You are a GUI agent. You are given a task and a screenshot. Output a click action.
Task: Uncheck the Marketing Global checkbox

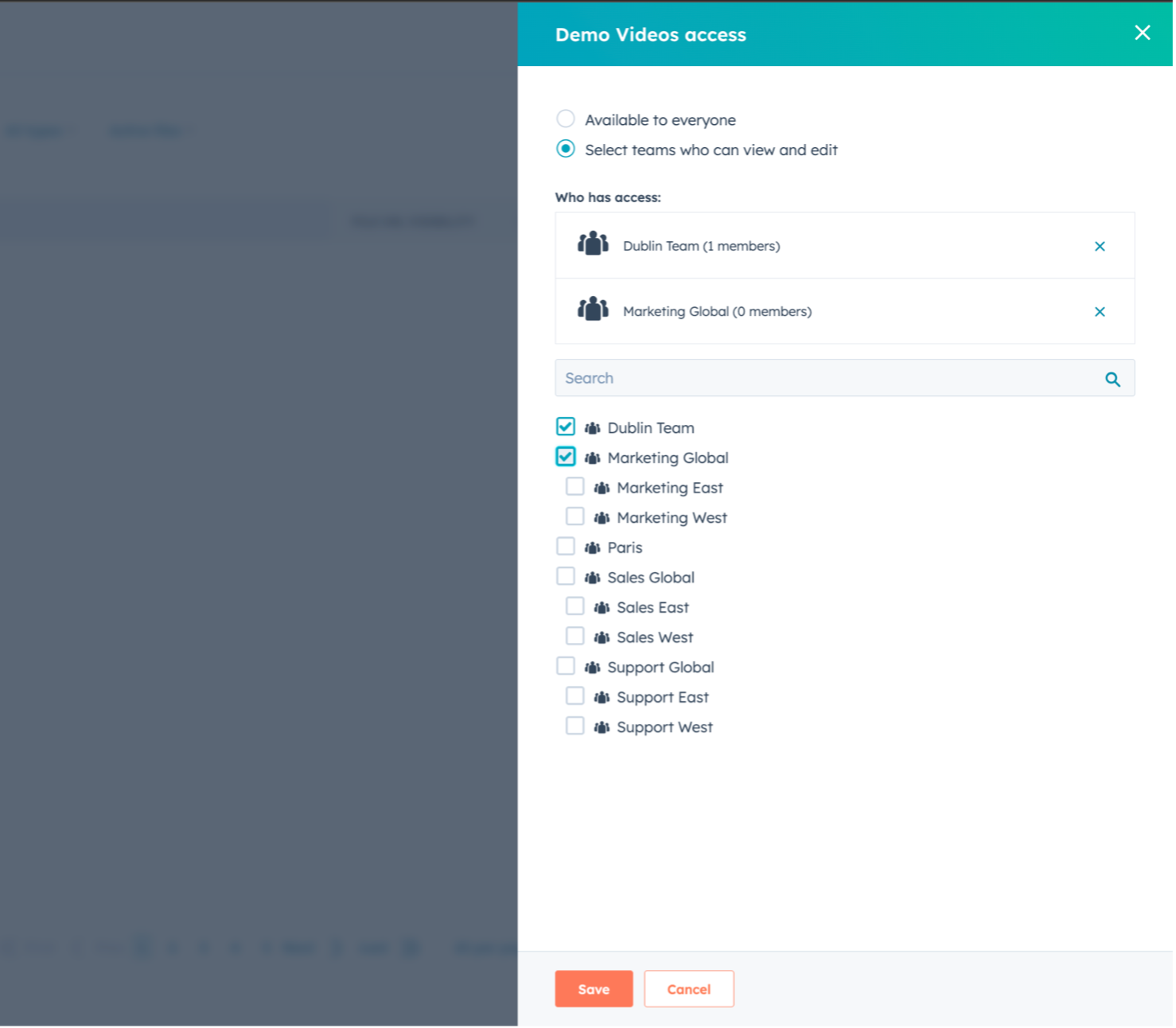(x=567, y=458)
